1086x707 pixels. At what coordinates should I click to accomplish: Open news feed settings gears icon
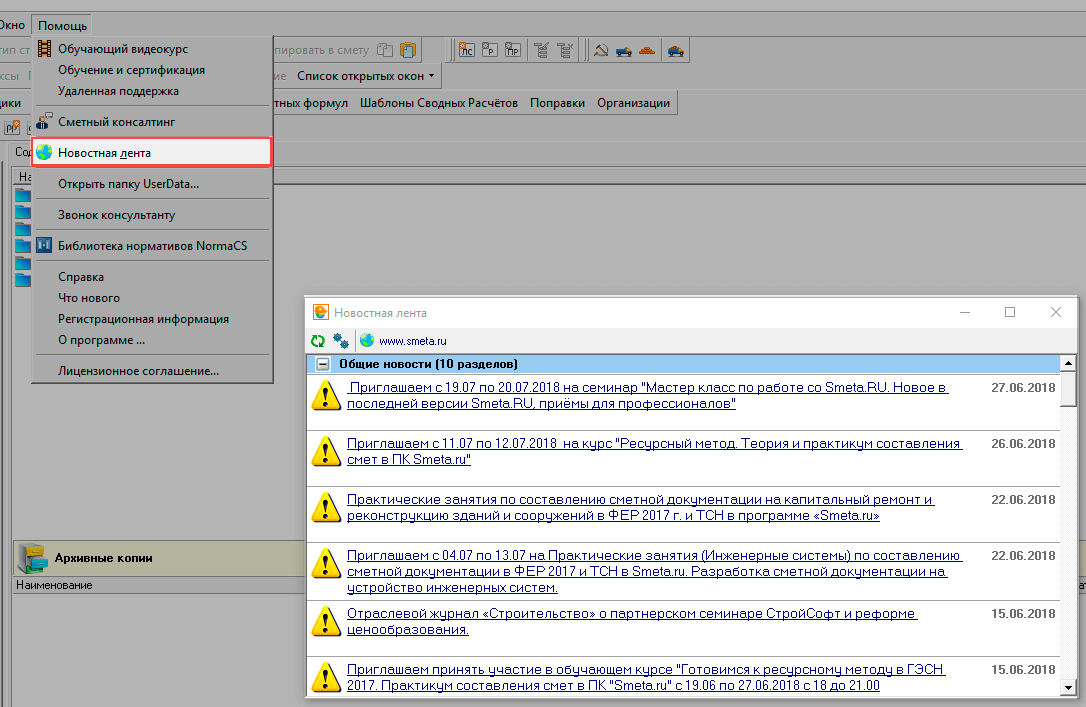click(341, 341)
